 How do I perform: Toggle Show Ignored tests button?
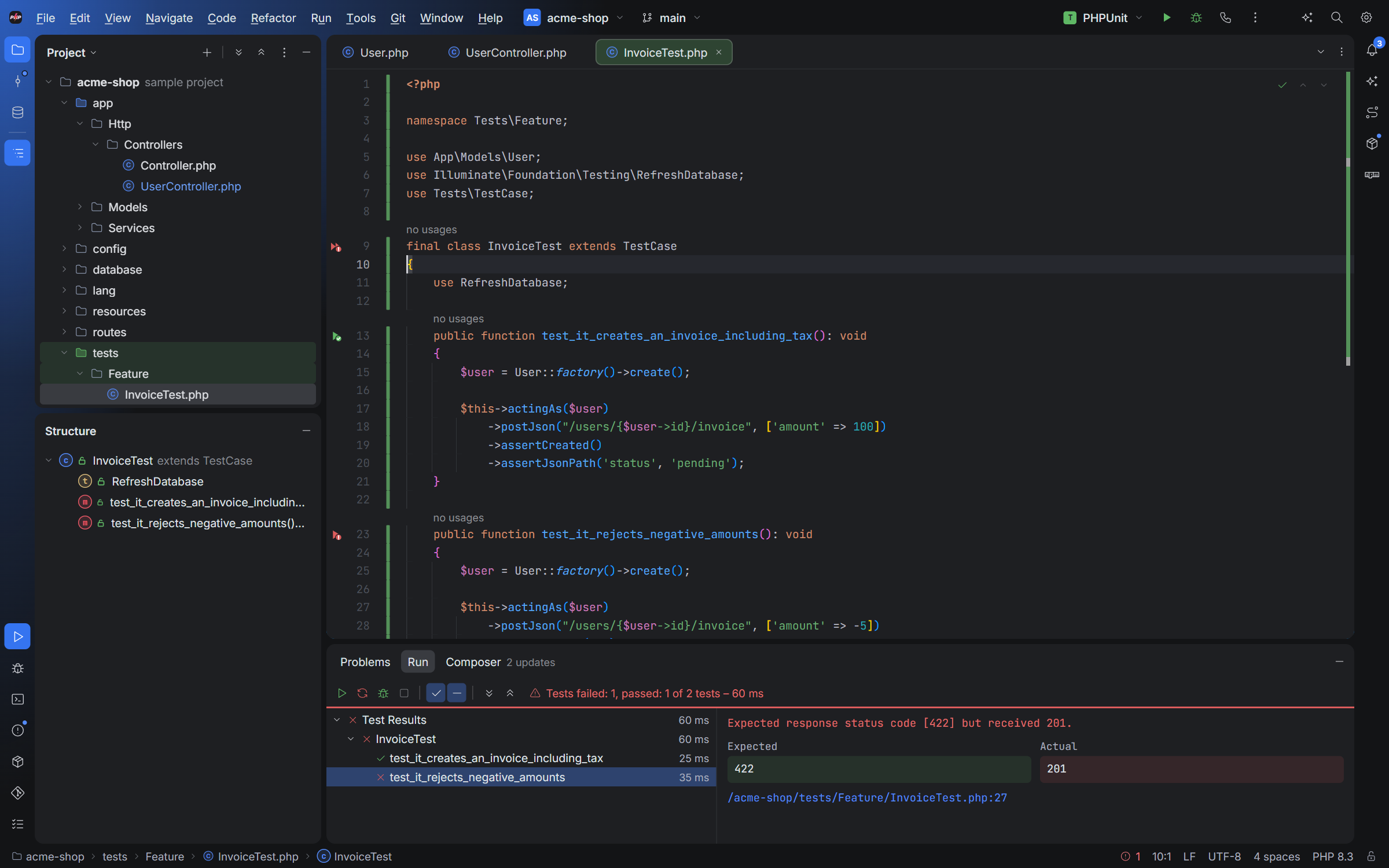457,693
